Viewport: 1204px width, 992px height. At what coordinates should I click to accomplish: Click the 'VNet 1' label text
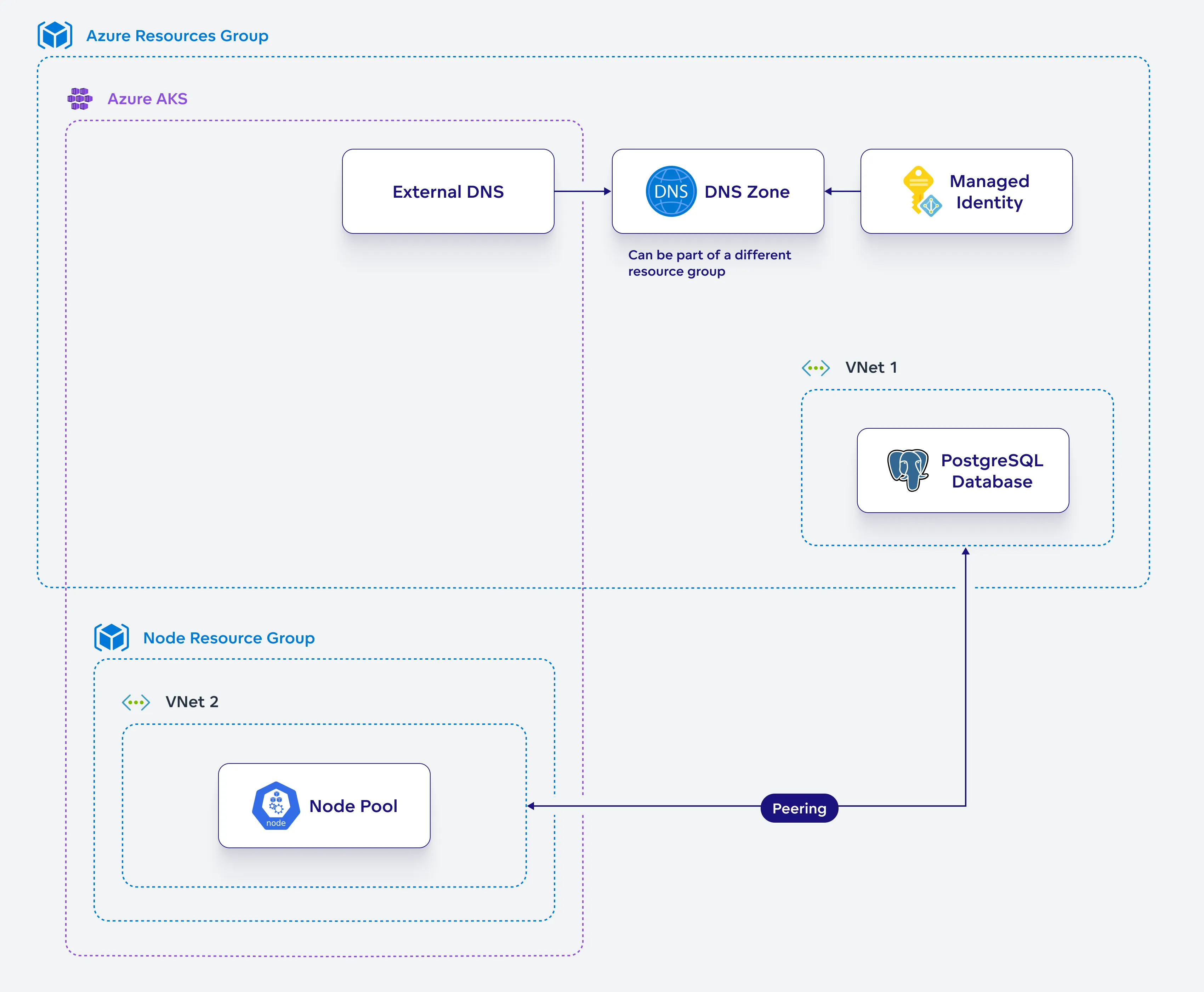click(871, 368)
